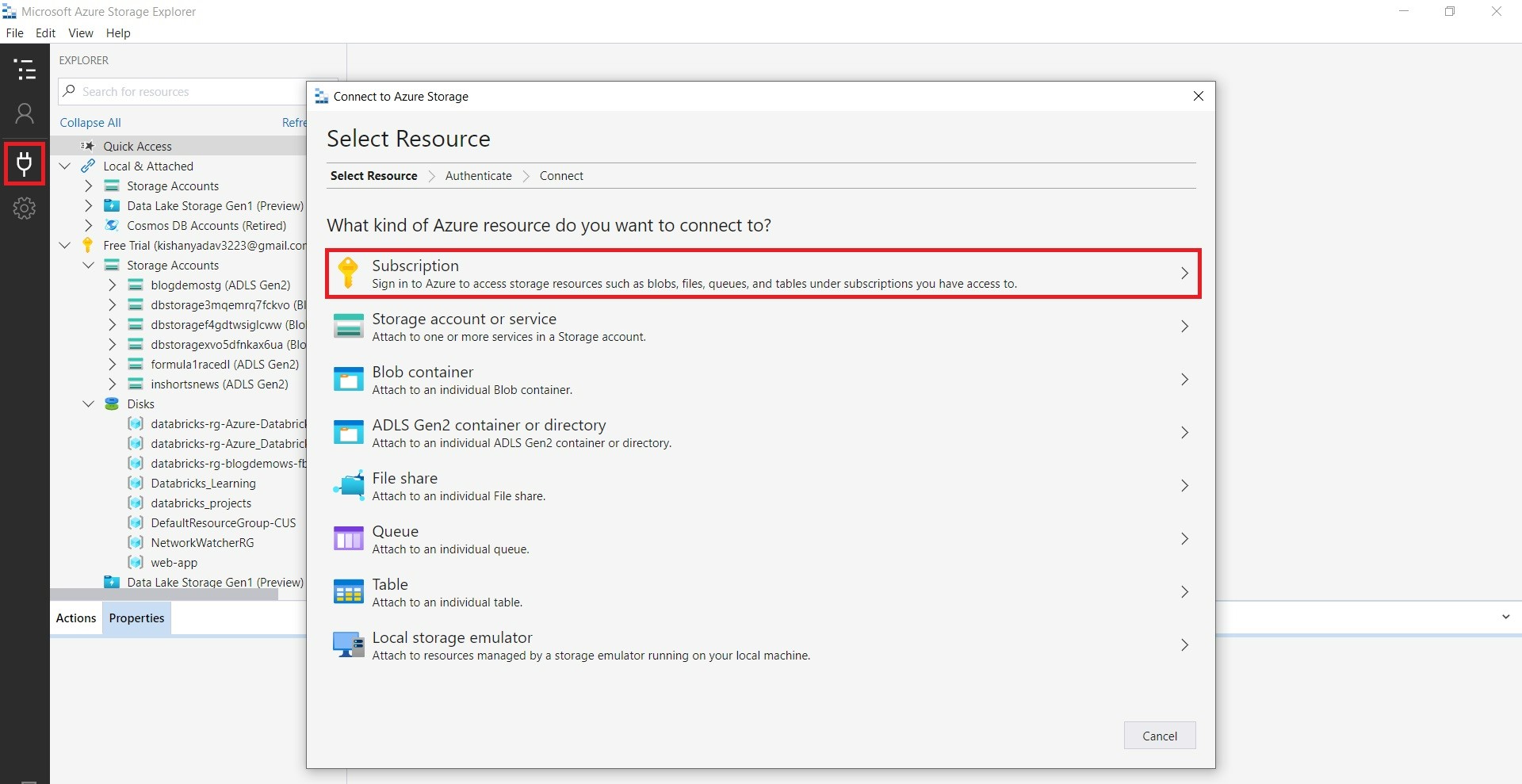The image size is (1522, 784).
Task: Click the Cancel button
Action: [x=1159, y=735]
